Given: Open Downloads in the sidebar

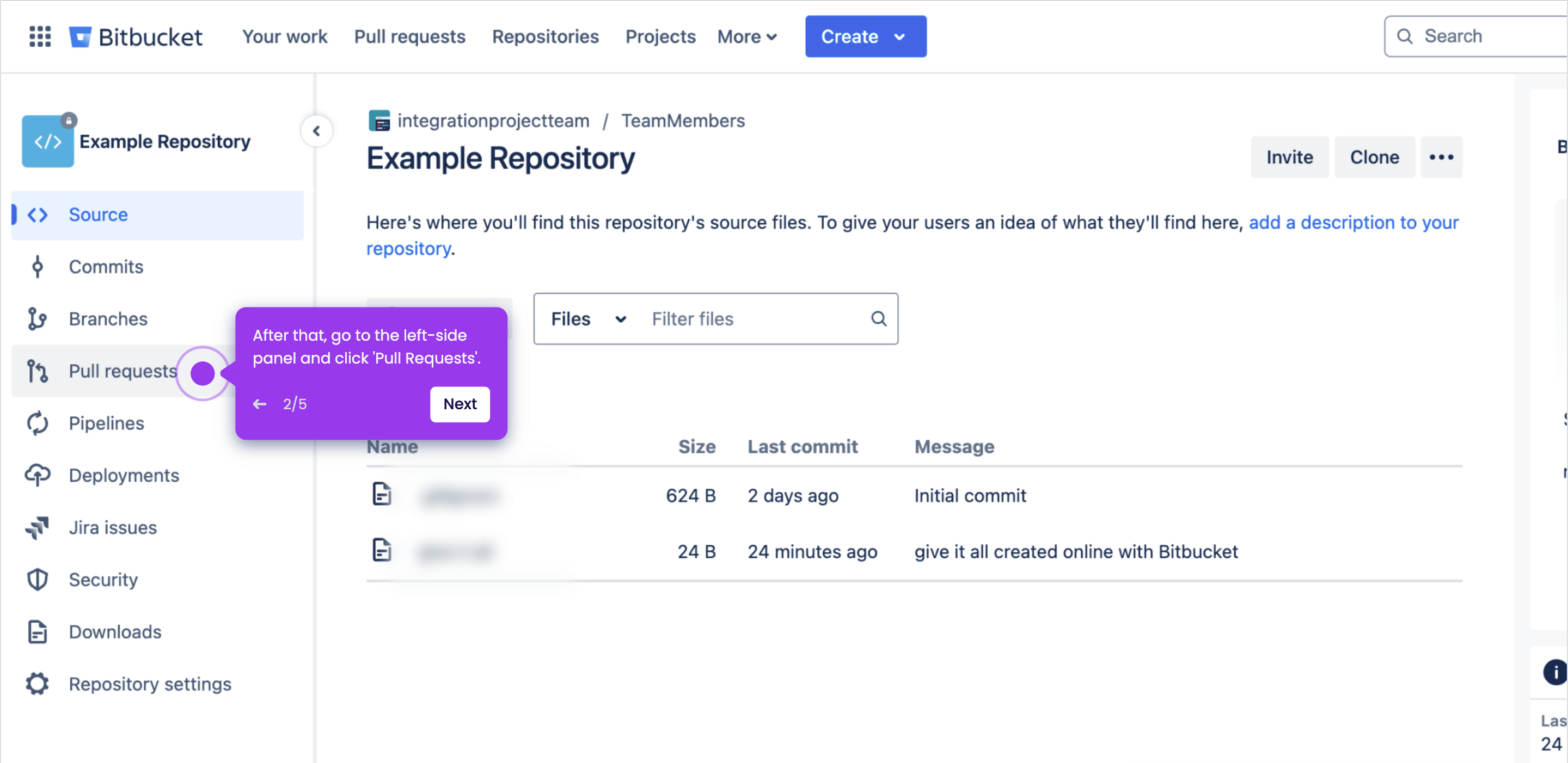Looking at the screenshot, I should click(115, 632).
